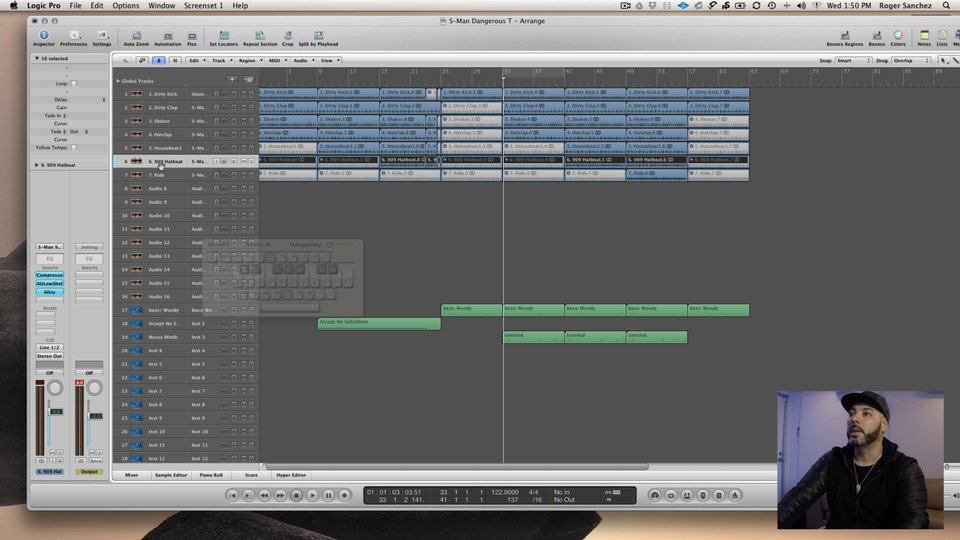960x540 pixels.
Task: Open the File menu
Action: click(x=75, y=6)
